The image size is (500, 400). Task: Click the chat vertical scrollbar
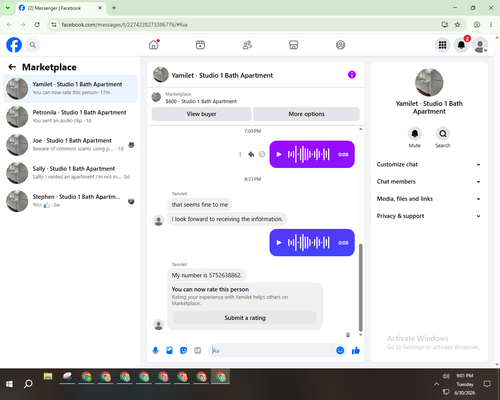pyautogui.click(x=360, y=287)
